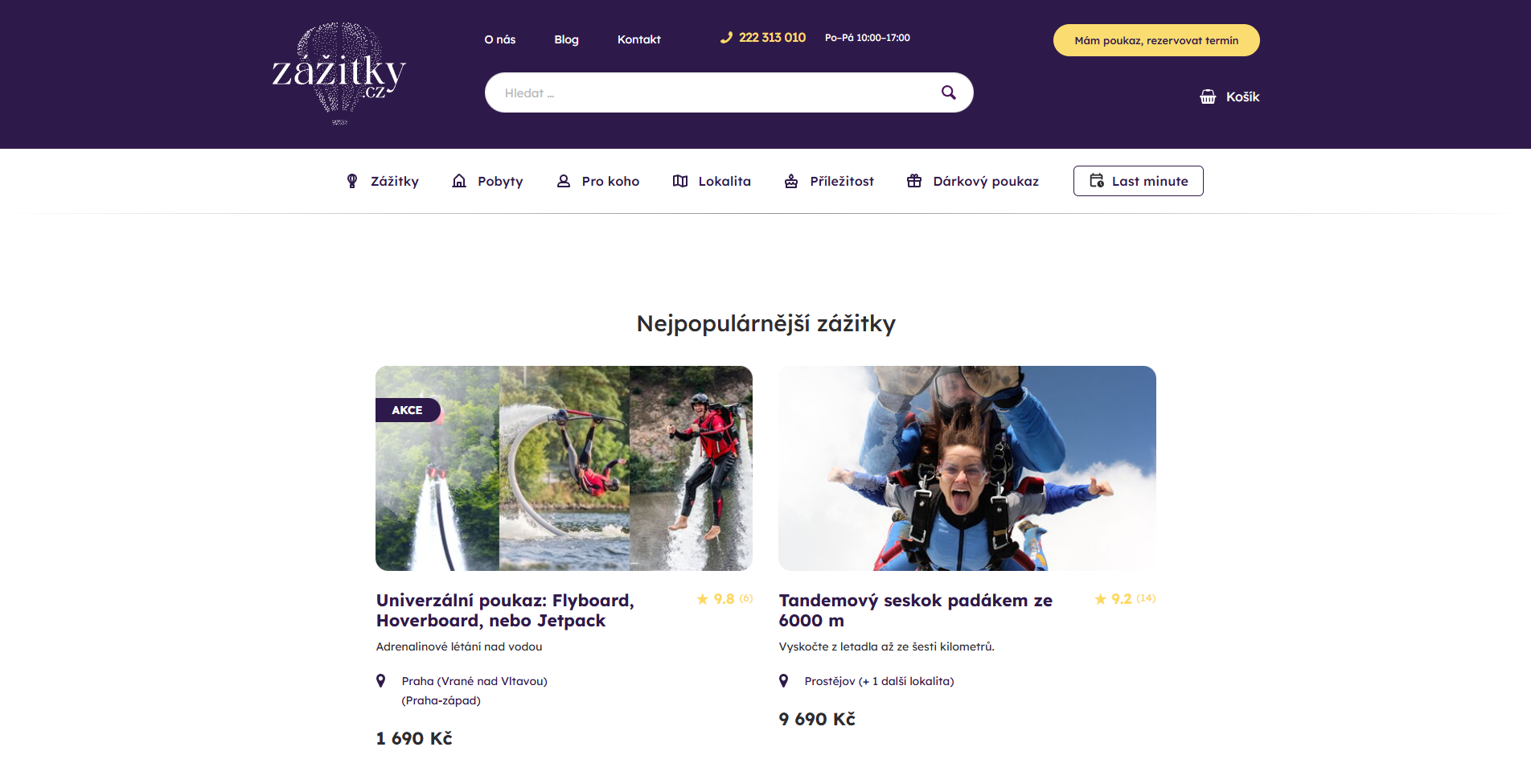Click the gift icon beside Dárkový poukaz
Viewport: 1531px width, 784px height.
[x=914, y=181]
